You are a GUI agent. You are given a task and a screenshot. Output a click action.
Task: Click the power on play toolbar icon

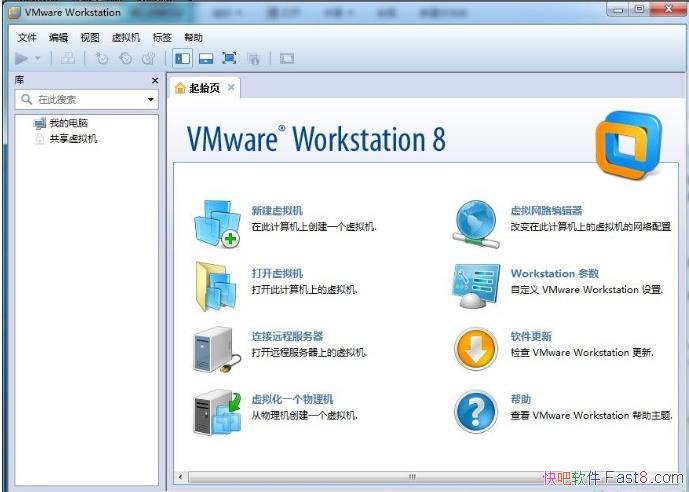pyautogui.click(x=21, y=58)
